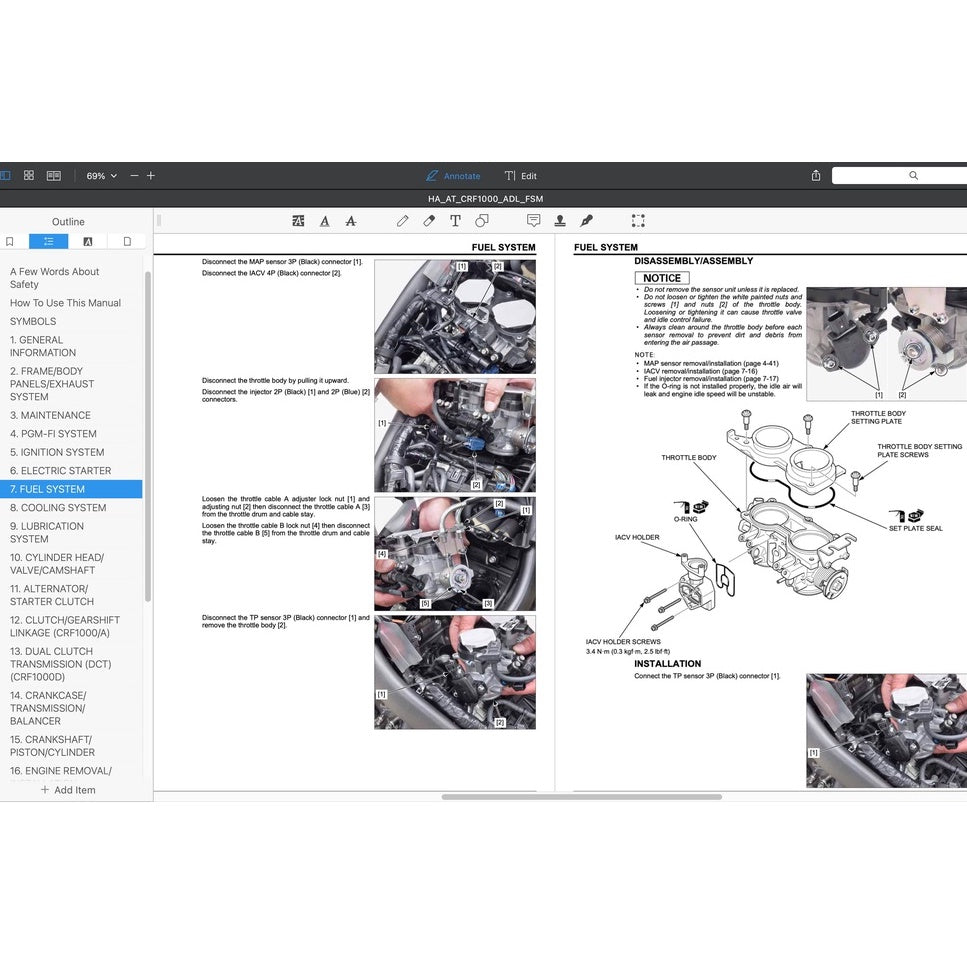Select the Pen annotation tool

(x=403, y=220)
